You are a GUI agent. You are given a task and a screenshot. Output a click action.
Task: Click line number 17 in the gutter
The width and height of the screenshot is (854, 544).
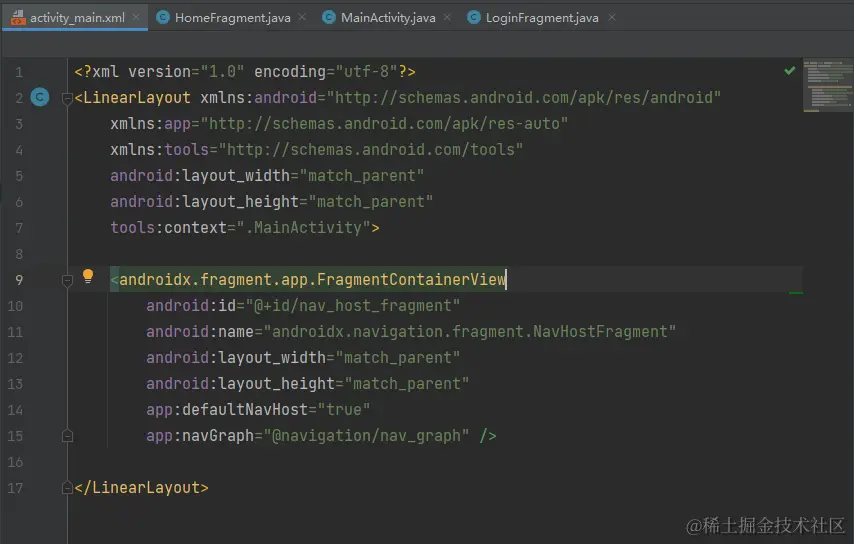coord(15,487)
